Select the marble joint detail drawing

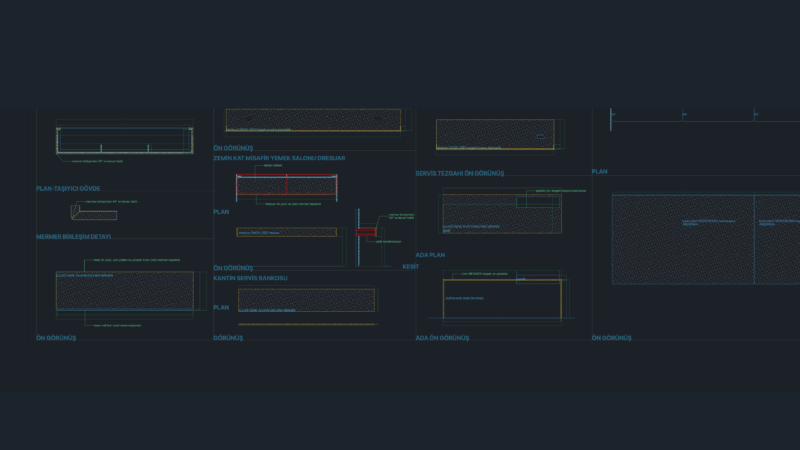[94, 213]
